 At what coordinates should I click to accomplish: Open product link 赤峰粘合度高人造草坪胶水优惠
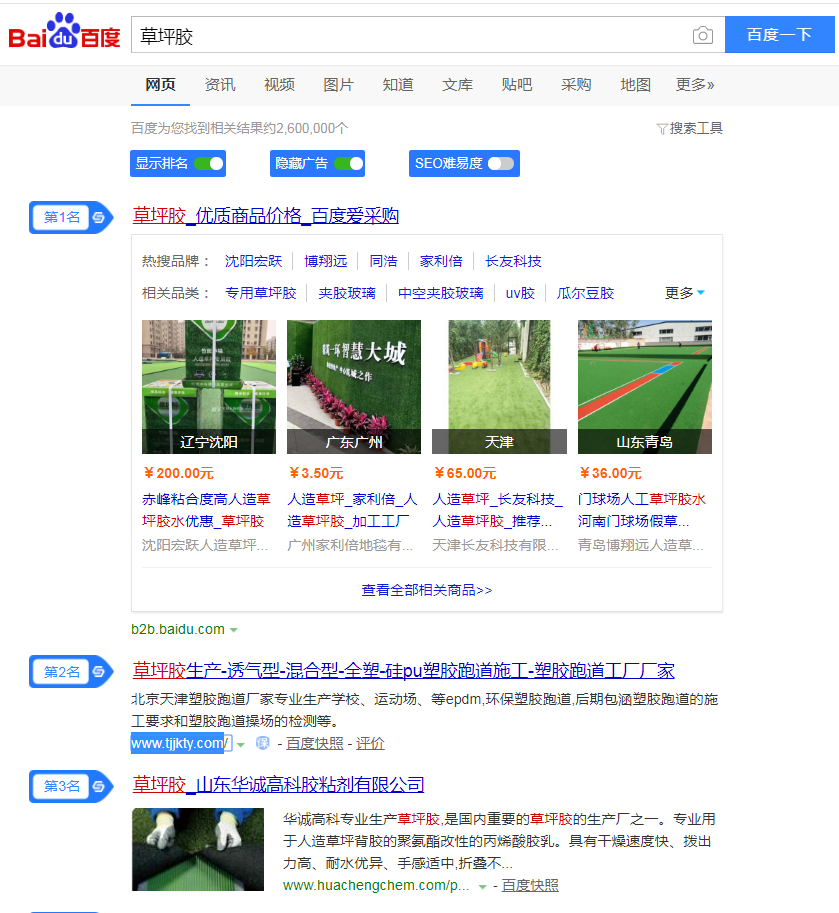pos(206,510)
